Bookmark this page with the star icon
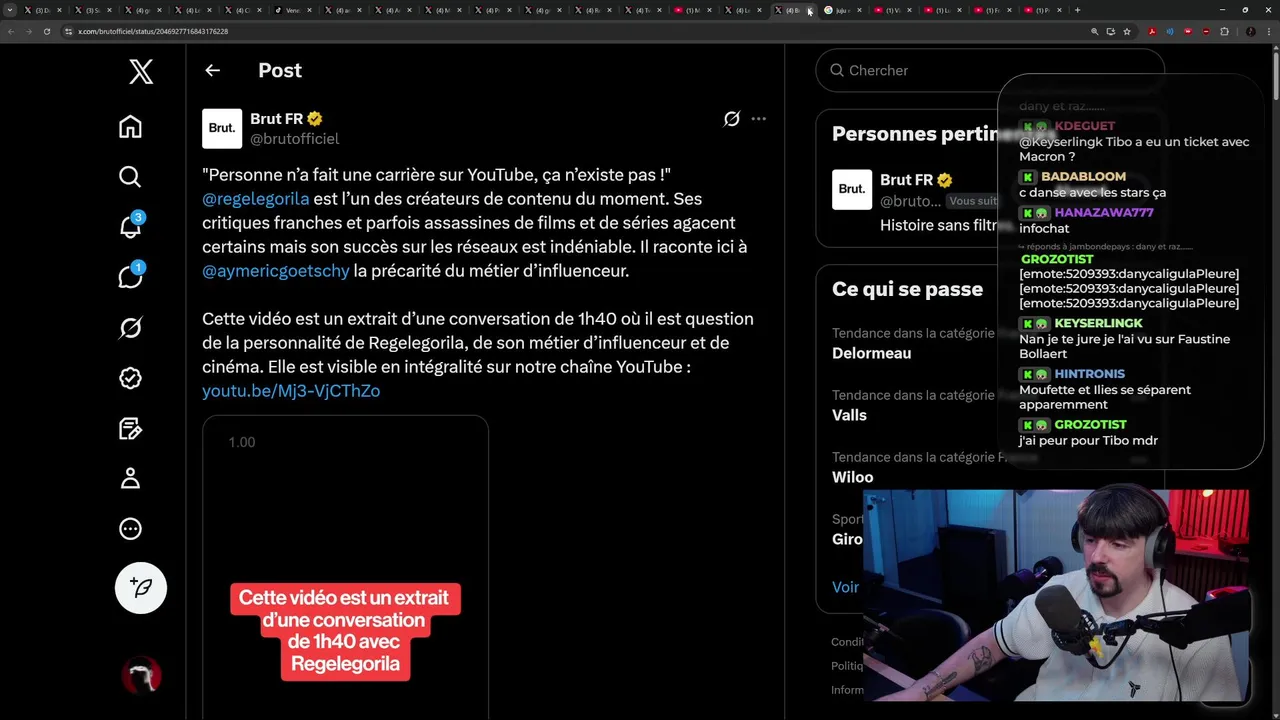The height and width of the screenshot is (720, 1280). (x=1127, y=31)
